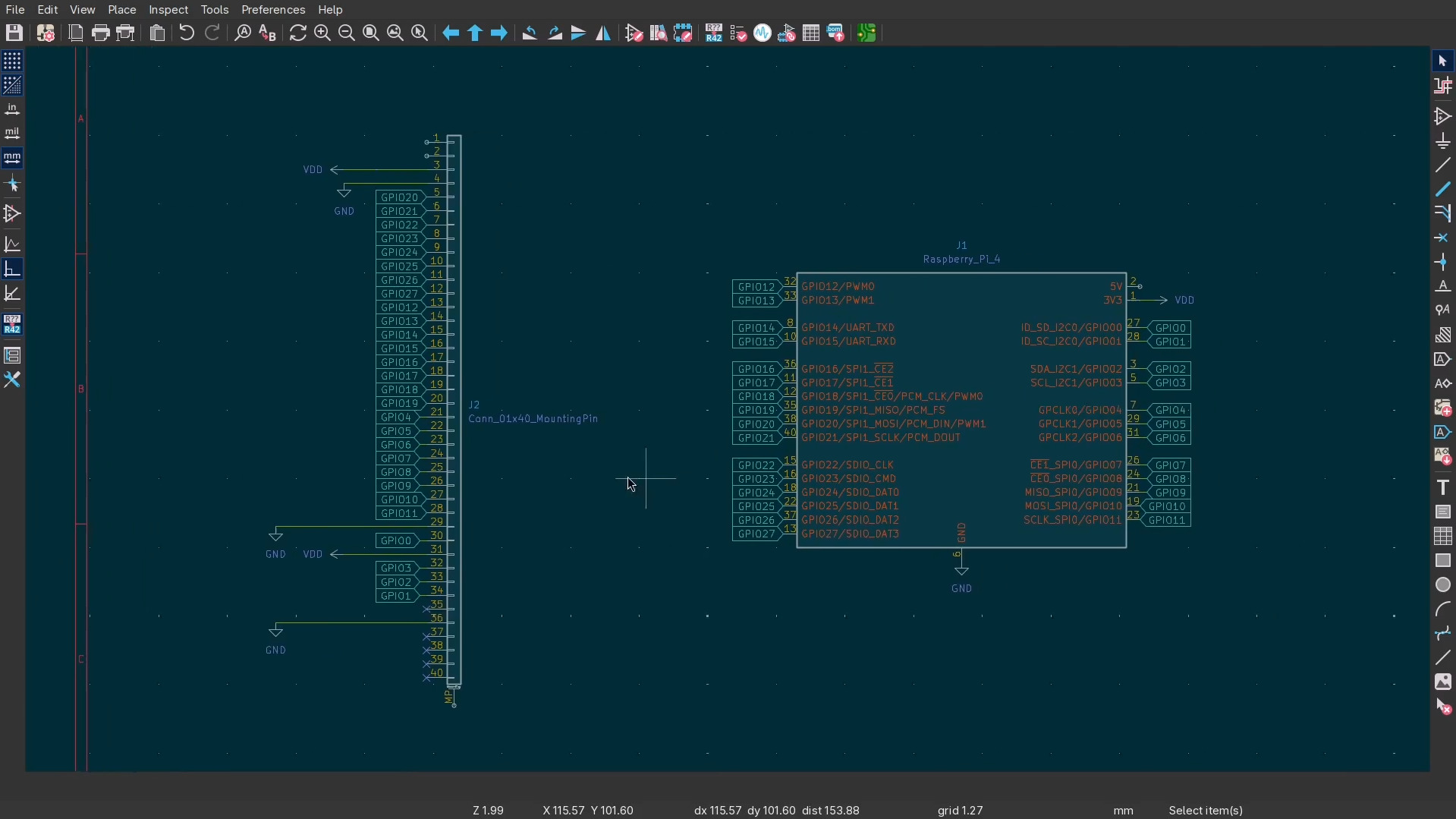Click the Zoom to Fit button
Viewport: 1456px width, 819px height.
tap(371, 33)
